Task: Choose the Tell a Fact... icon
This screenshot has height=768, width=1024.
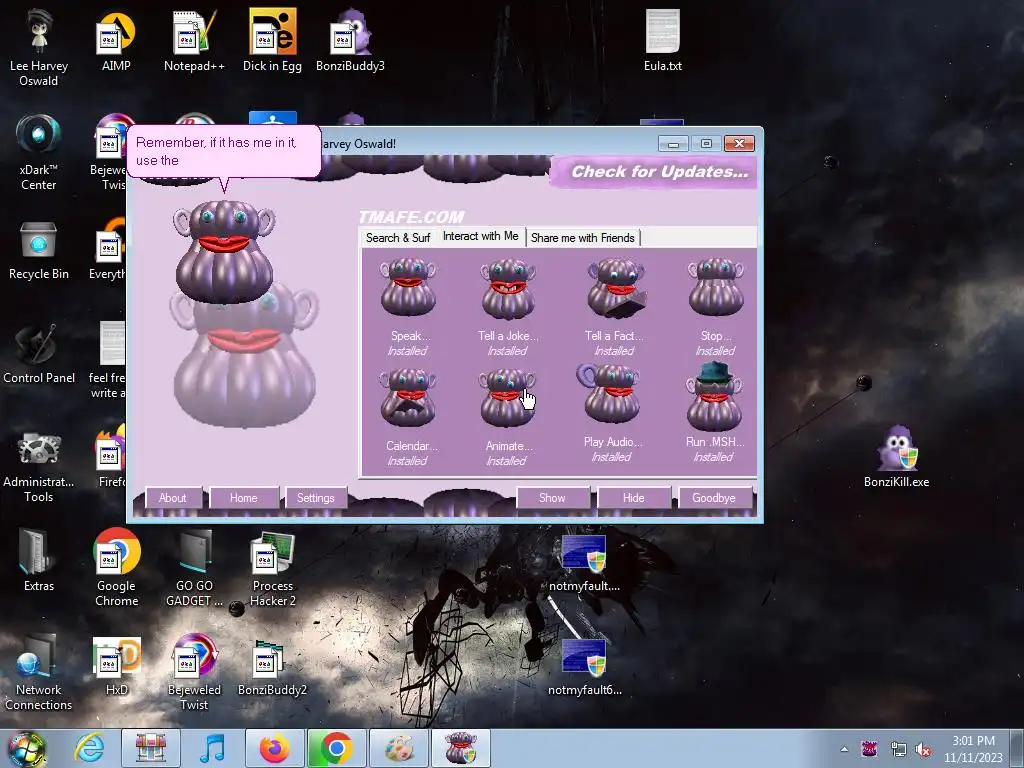Action: tap(616, 287)
